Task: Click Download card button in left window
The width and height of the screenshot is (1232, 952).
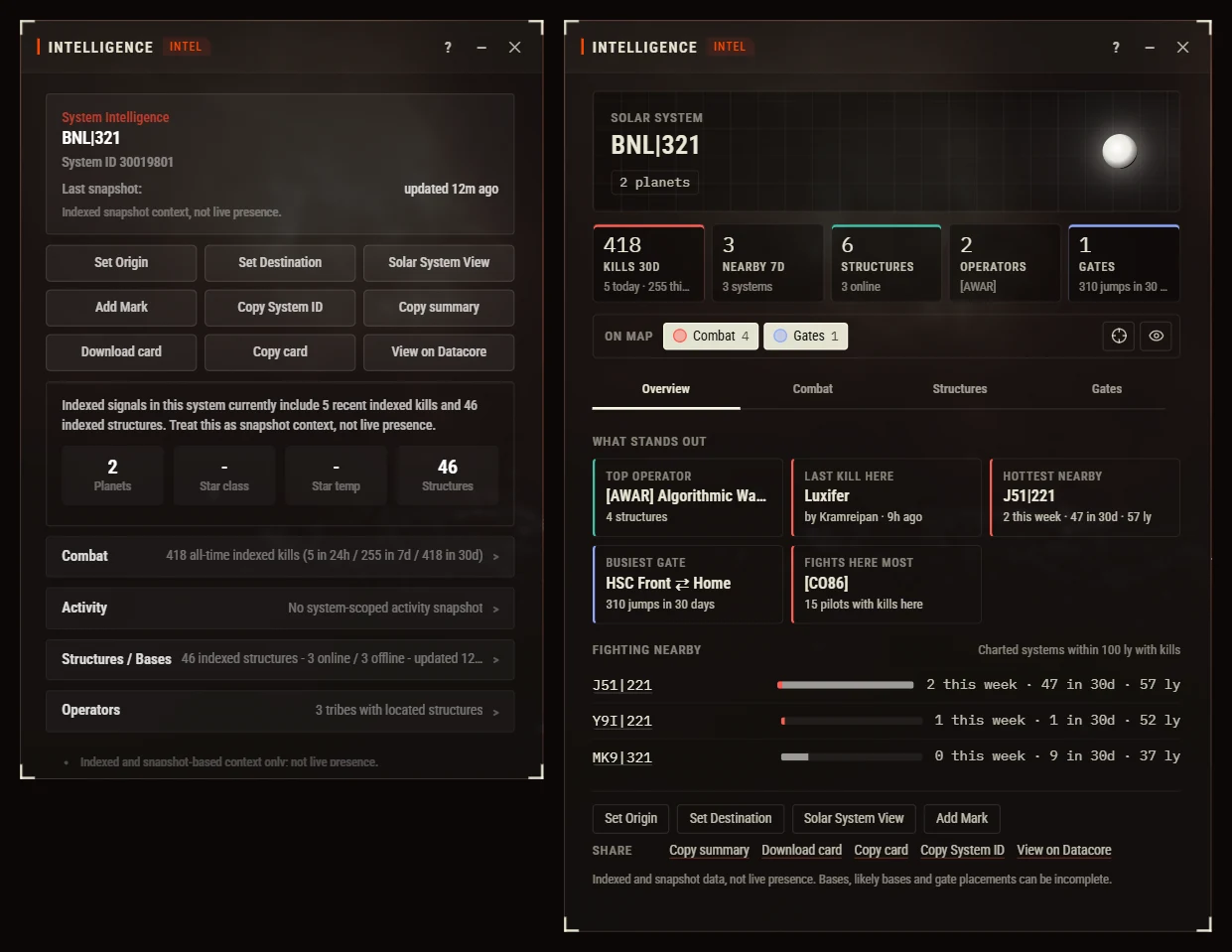Action: pos(121,352)
